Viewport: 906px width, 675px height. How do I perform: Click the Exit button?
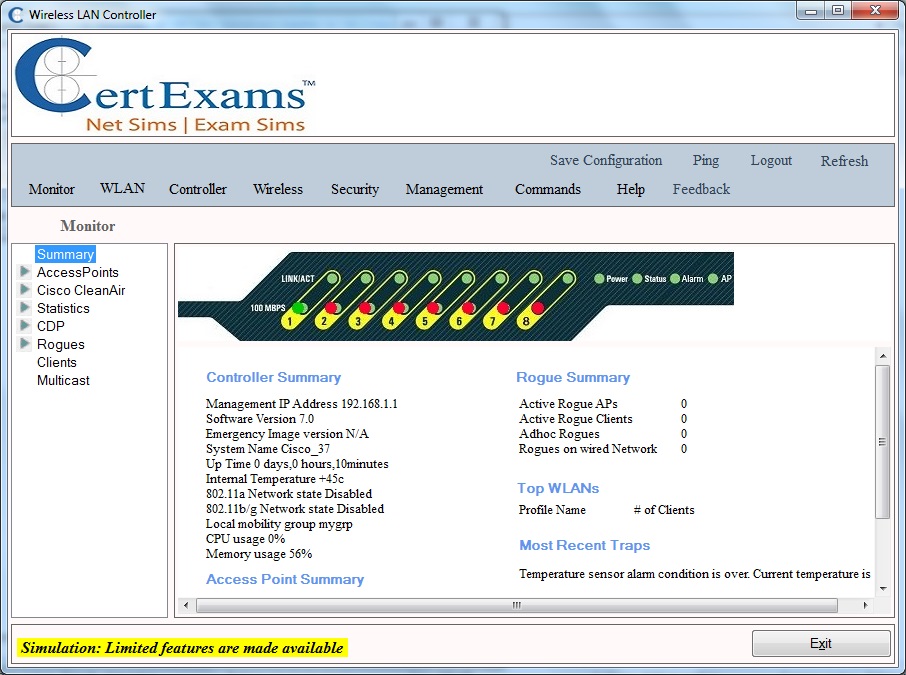820,643
